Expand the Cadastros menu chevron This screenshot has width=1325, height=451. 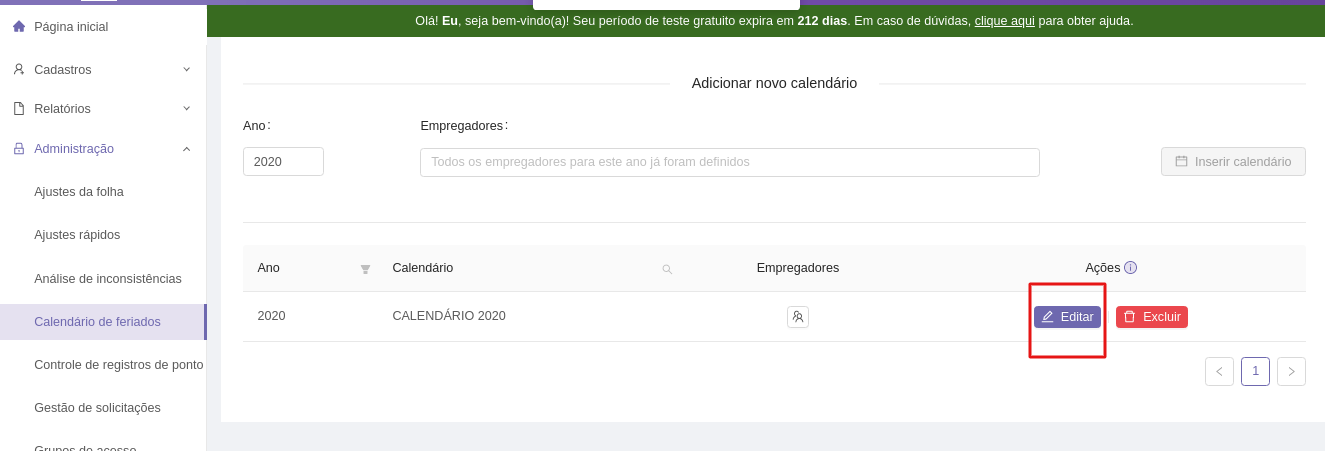(186, 69)
